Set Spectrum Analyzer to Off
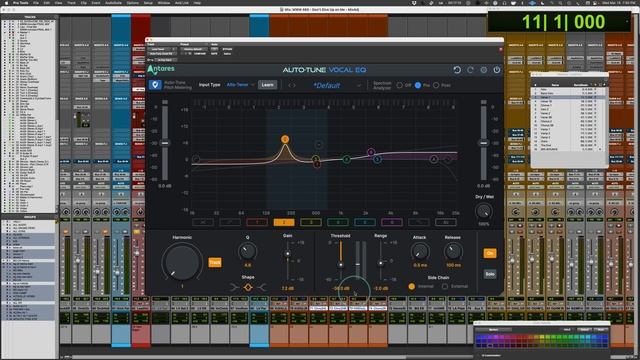Image resolution: width=640 pixels, height=360 pixels. point(400,85)
